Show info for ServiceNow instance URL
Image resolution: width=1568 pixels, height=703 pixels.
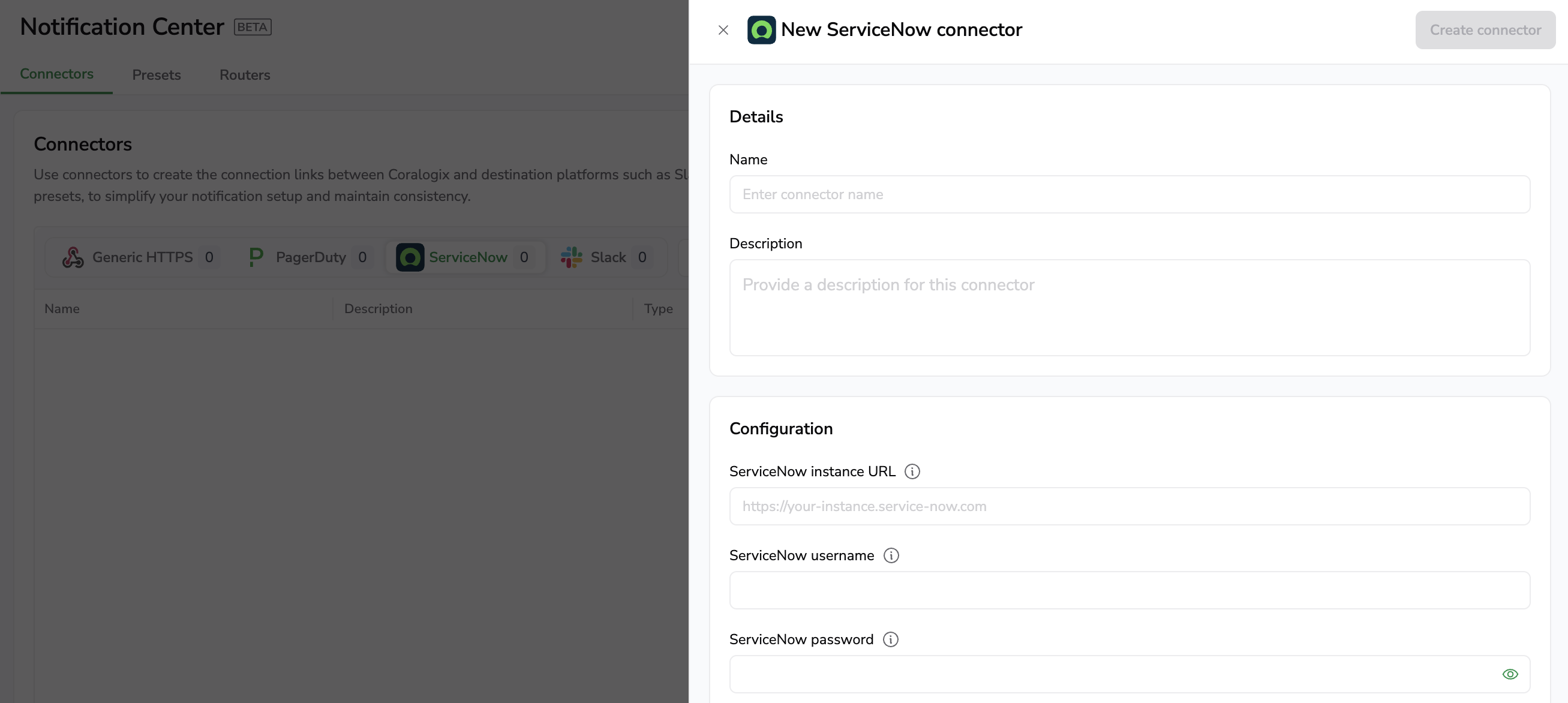click(x=912, y=471)
